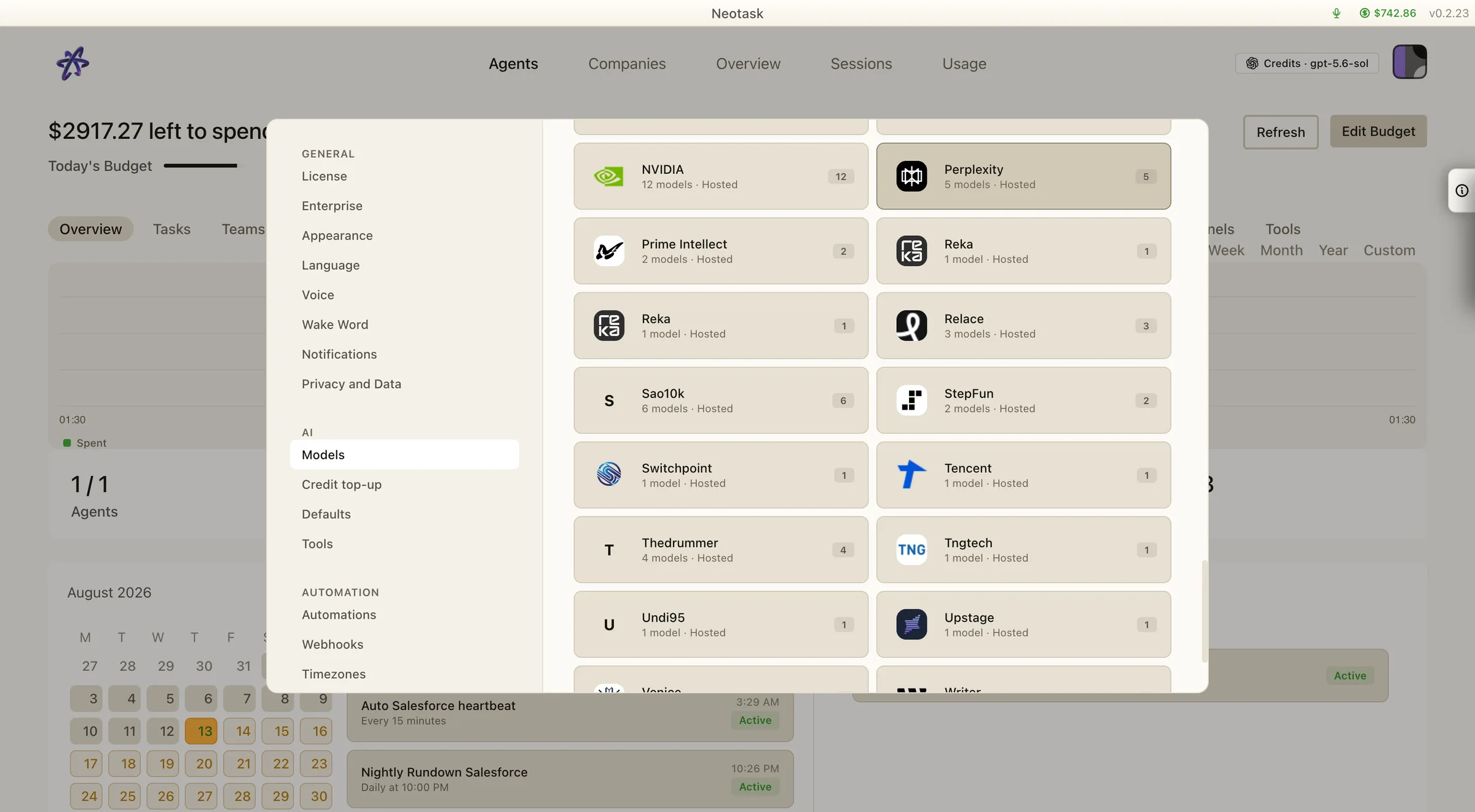Click the Spent legend item
The width and height of the screenshot is (1475, 812).
click(x=85, y=443)
